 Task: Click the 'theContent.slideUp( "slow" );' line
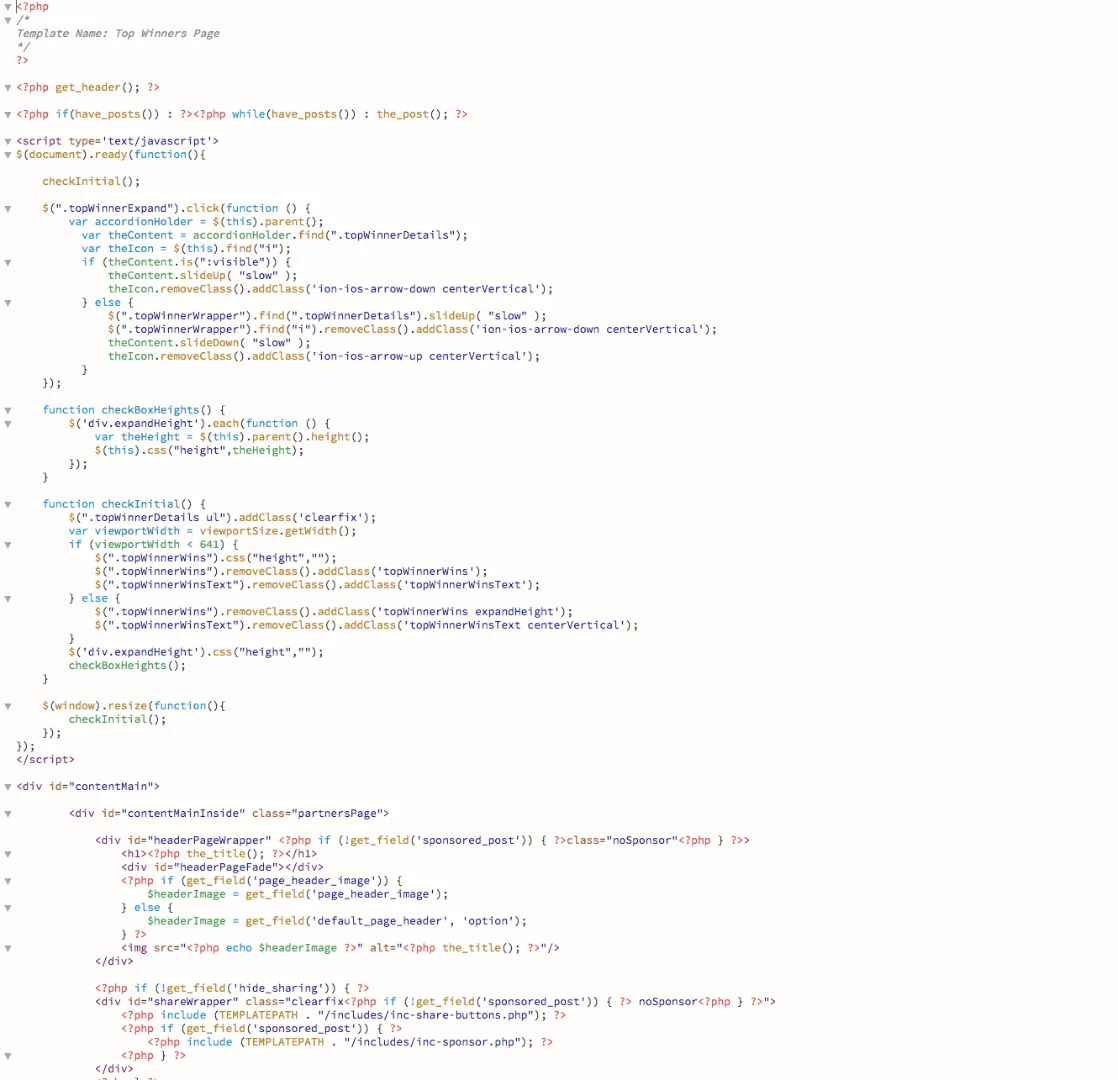point(202,276)
